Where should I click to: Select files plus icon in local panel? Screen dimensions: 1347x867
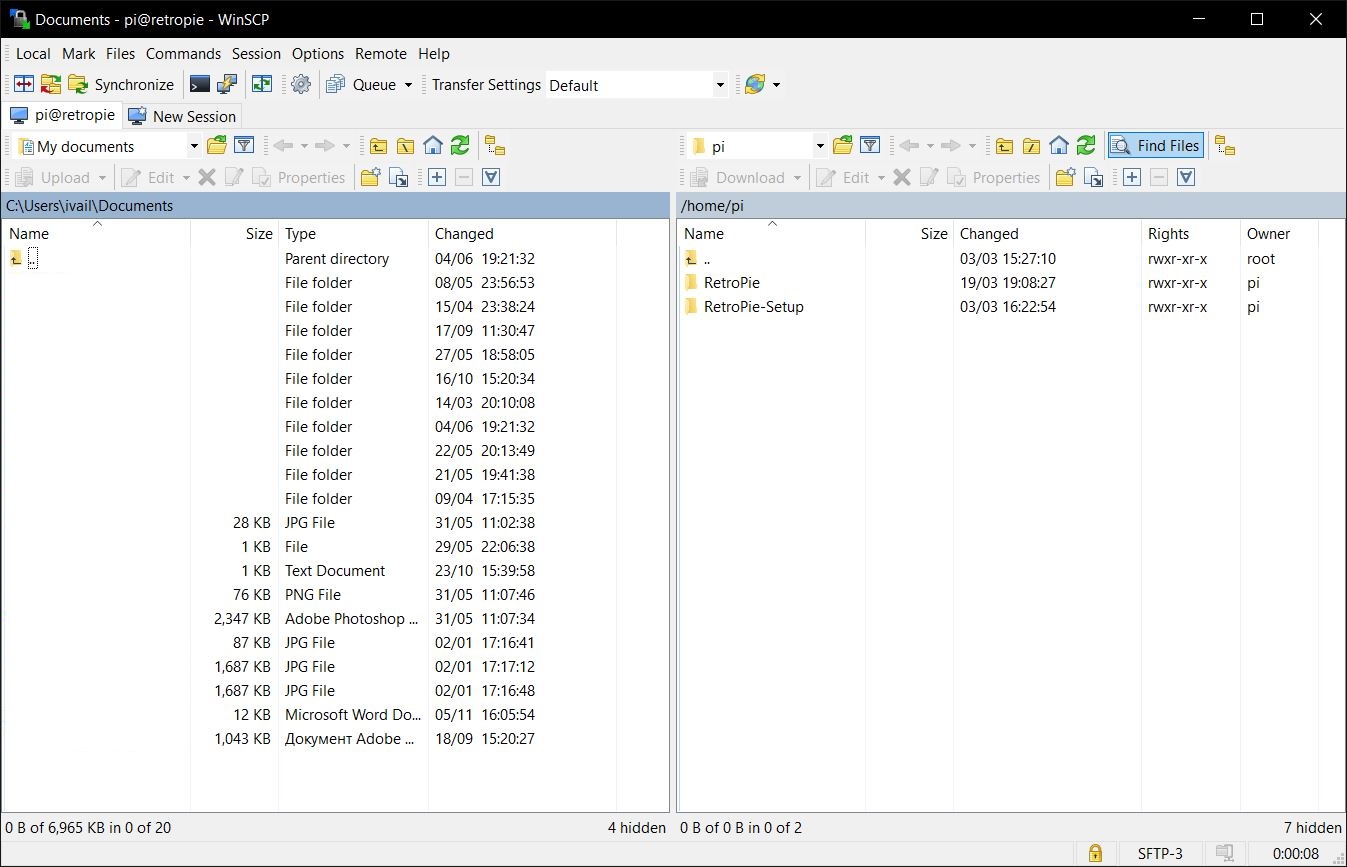click(437, 178)
